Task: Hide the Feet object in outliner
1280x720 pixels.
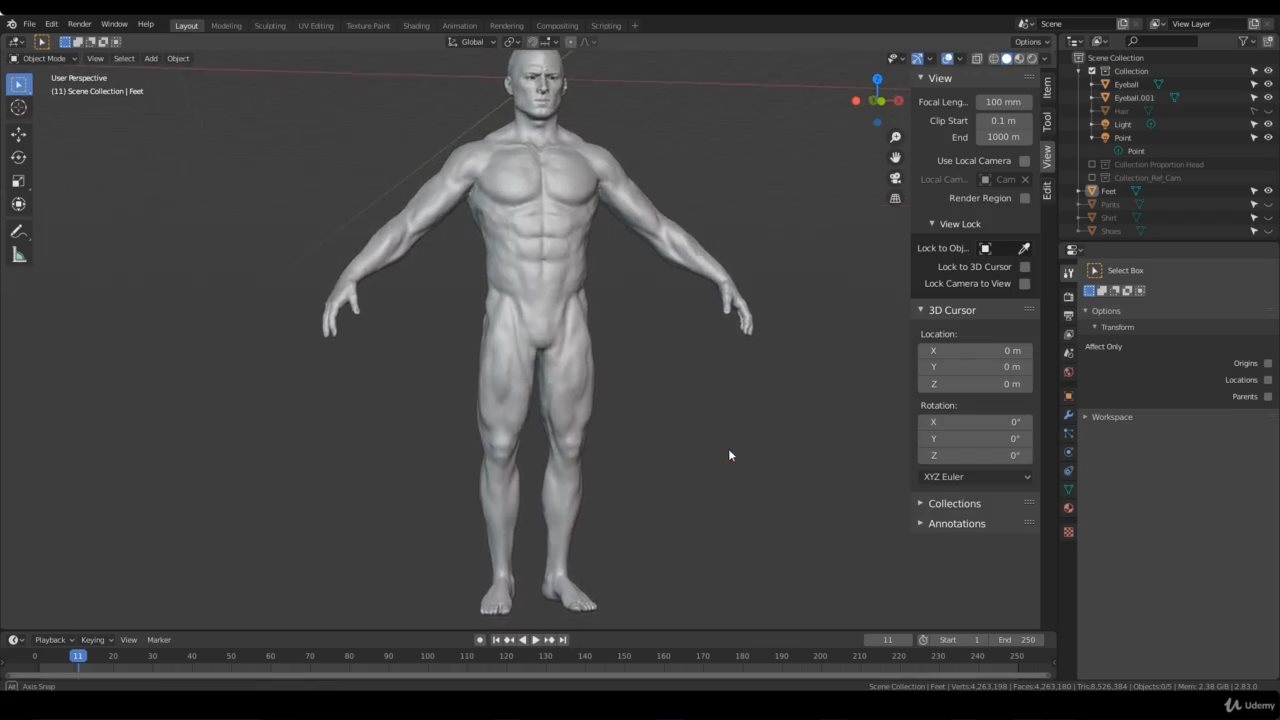Action: (1268, 191)
